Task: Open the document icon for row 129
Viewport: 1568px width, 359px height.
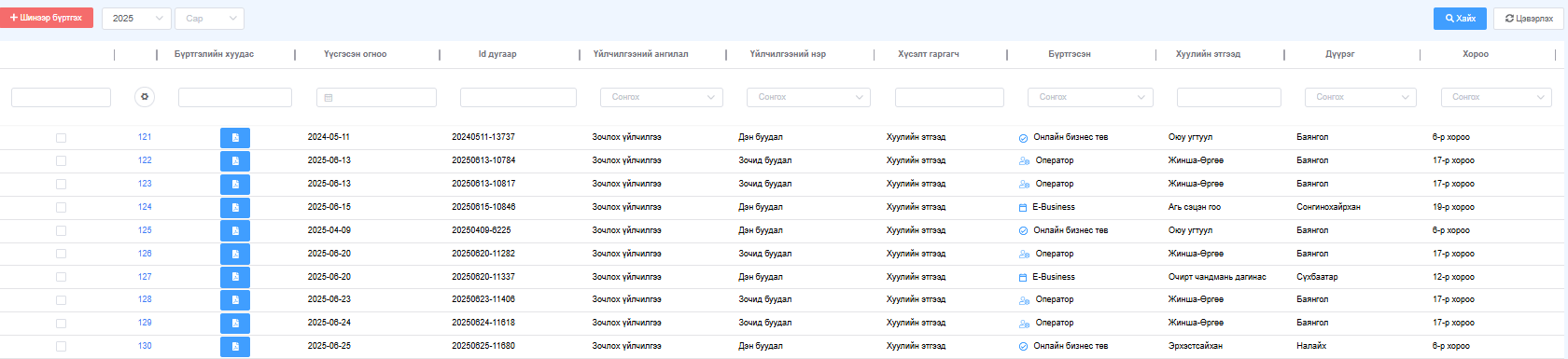Action: point(235,324)
